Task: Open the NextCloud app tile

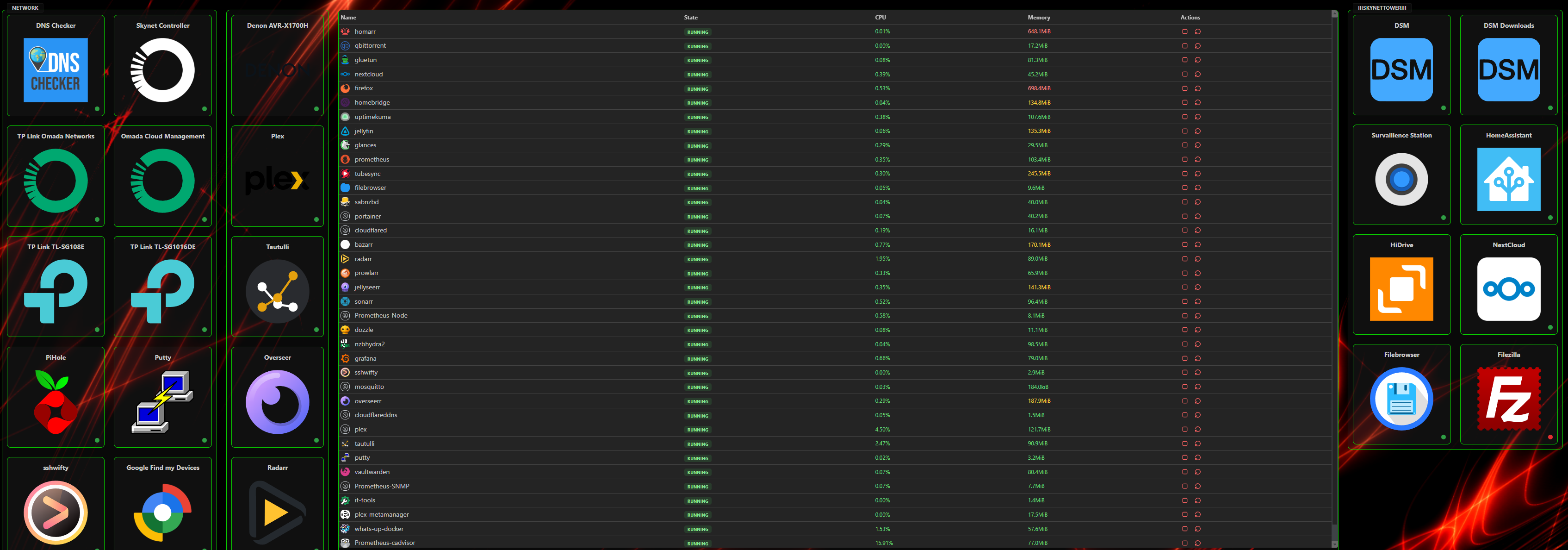Action: pos(1508,289)
